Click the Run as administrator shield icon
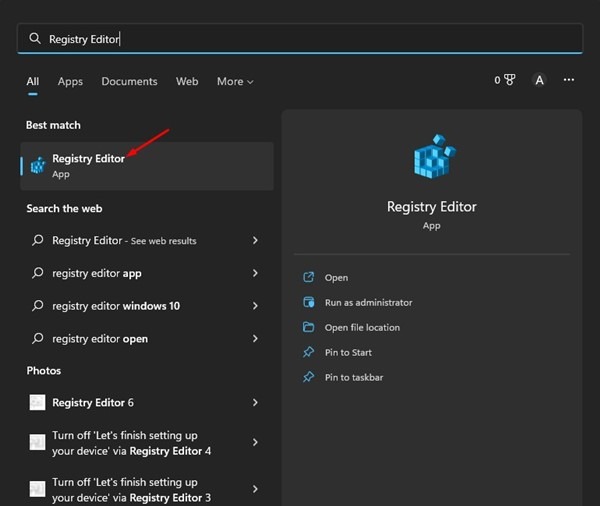The image size is (600, 506). coord(309,302)
